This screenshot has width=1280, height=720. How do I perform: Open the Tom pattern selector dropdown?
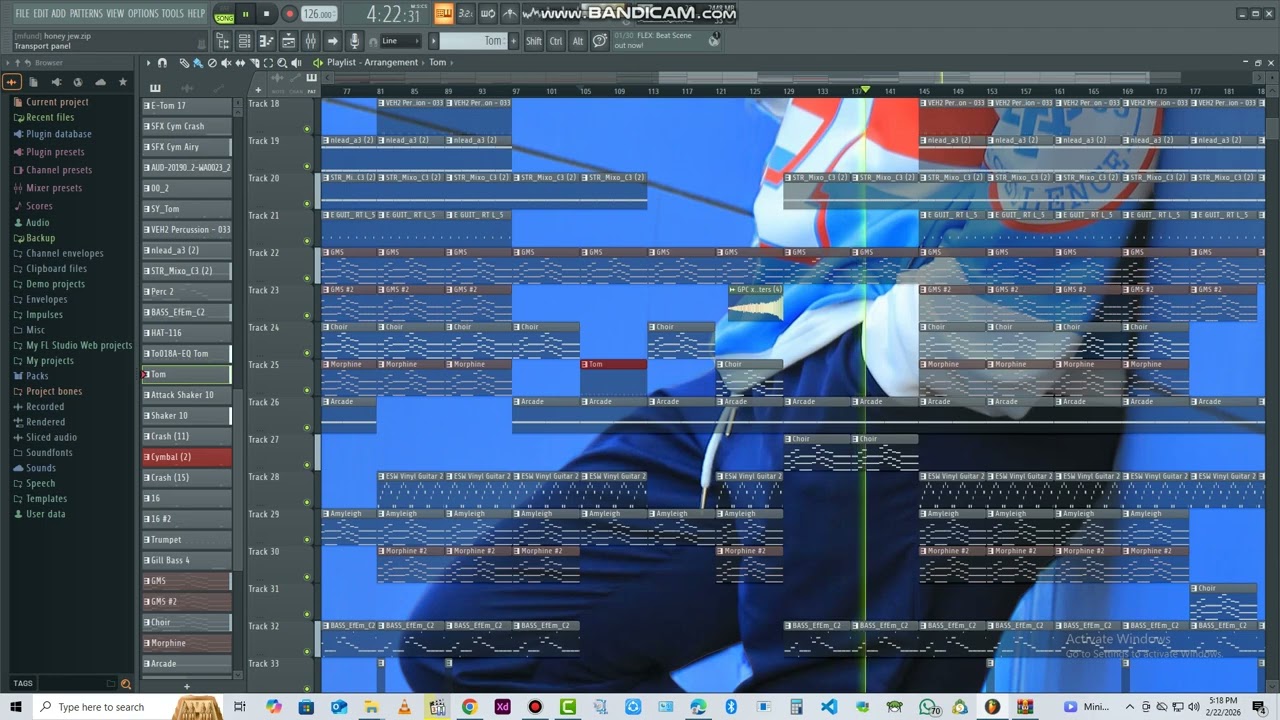(474, 41)
